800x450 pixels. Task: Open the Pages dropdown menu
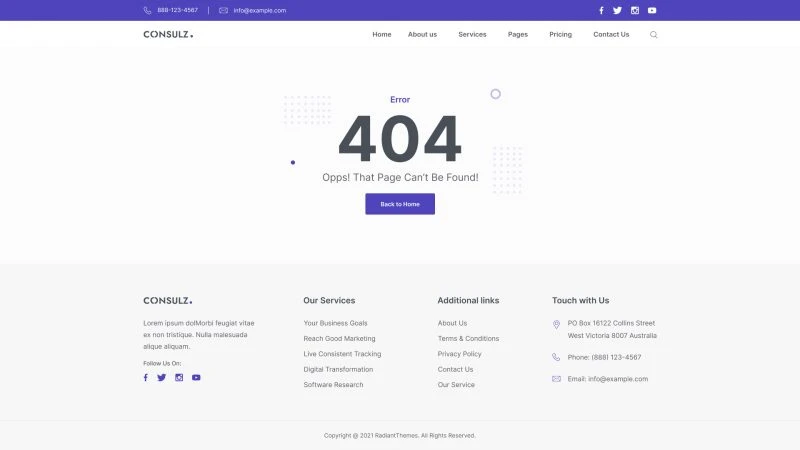coord(517,35)
